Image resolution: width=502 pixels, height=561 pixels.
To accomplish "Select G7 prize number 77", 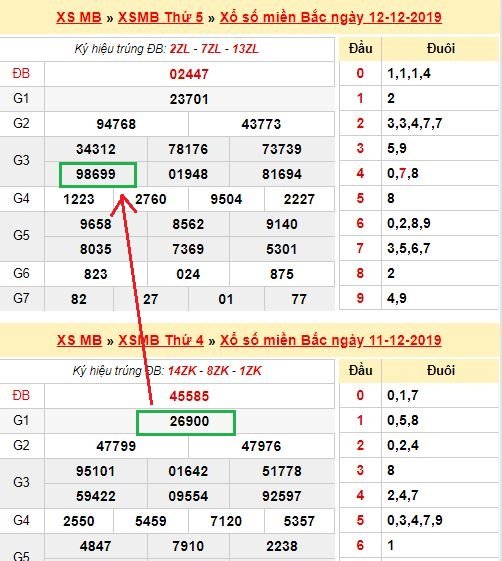I will tap(299, 299).
